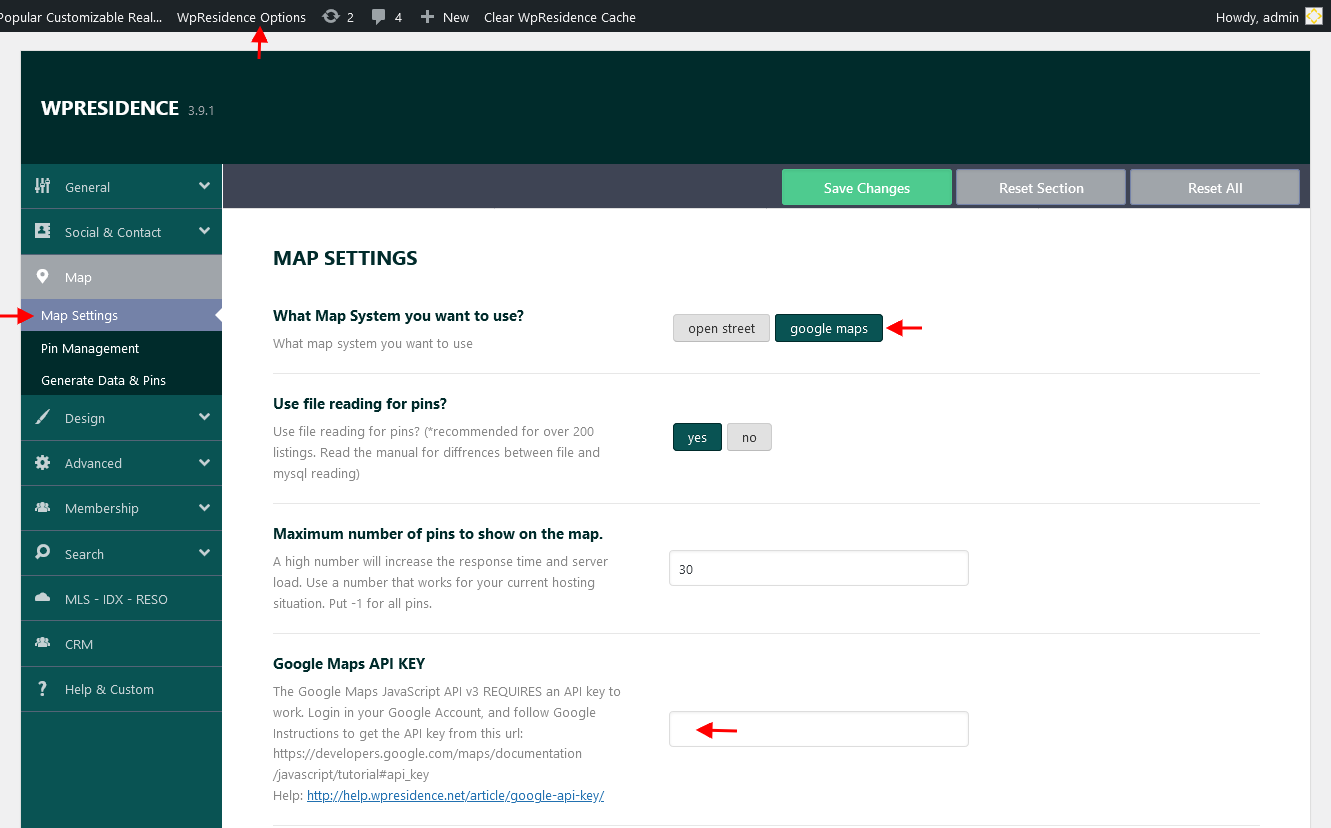Select google maps map system
The height and width of the screenshot is (828, 1331).
tap(829, 328)
